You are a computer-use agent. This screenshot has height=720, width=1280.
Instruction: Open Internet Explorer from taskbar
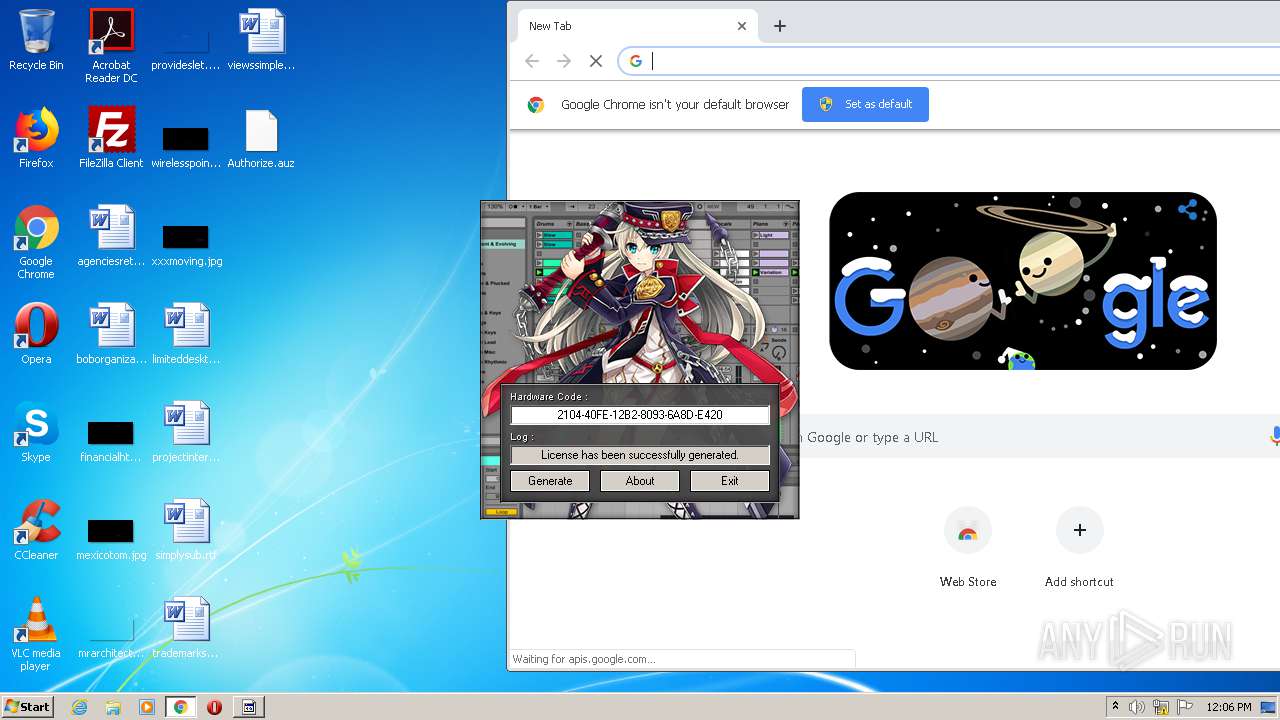[79, 707]
